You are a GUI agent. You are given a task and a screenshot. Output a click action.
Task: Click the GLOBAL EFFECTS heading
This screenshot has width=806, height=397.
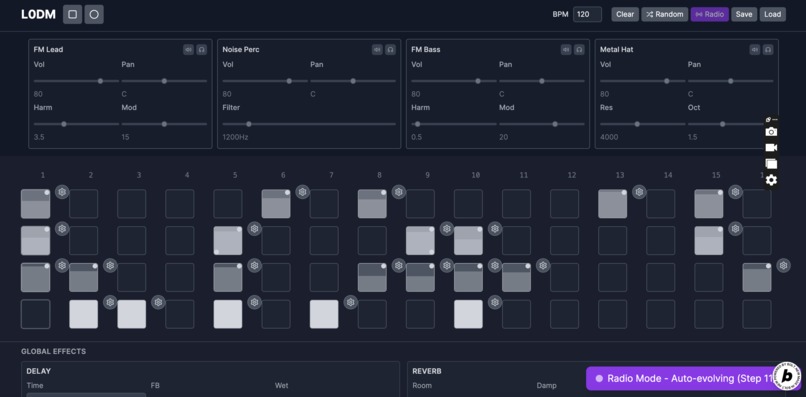pos(53,351)
